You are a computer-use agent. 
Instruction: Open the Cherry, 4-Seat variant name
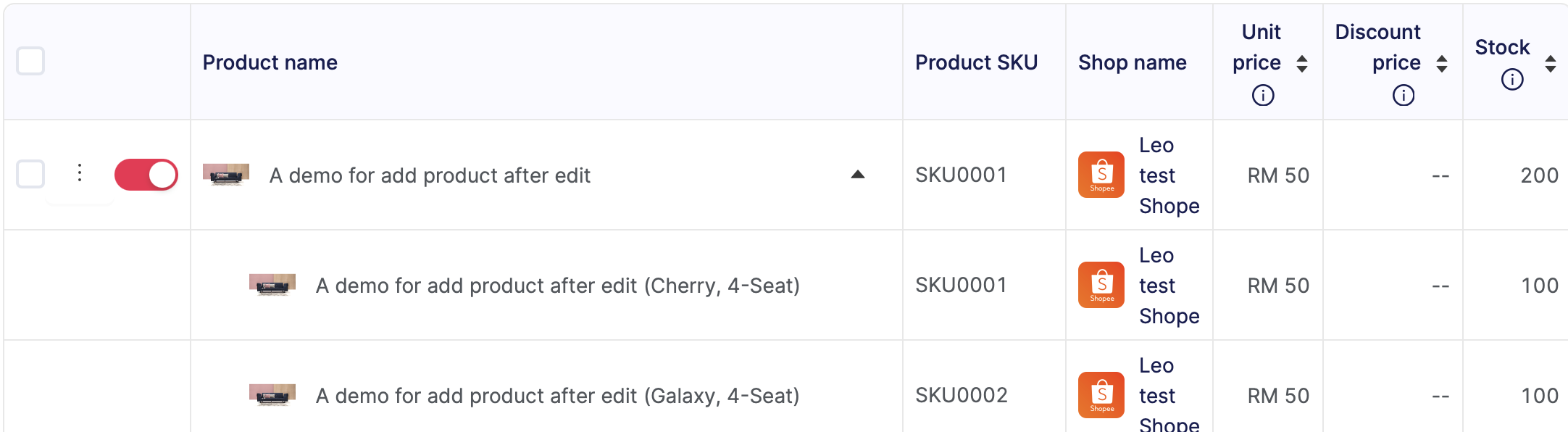(557, 286)
